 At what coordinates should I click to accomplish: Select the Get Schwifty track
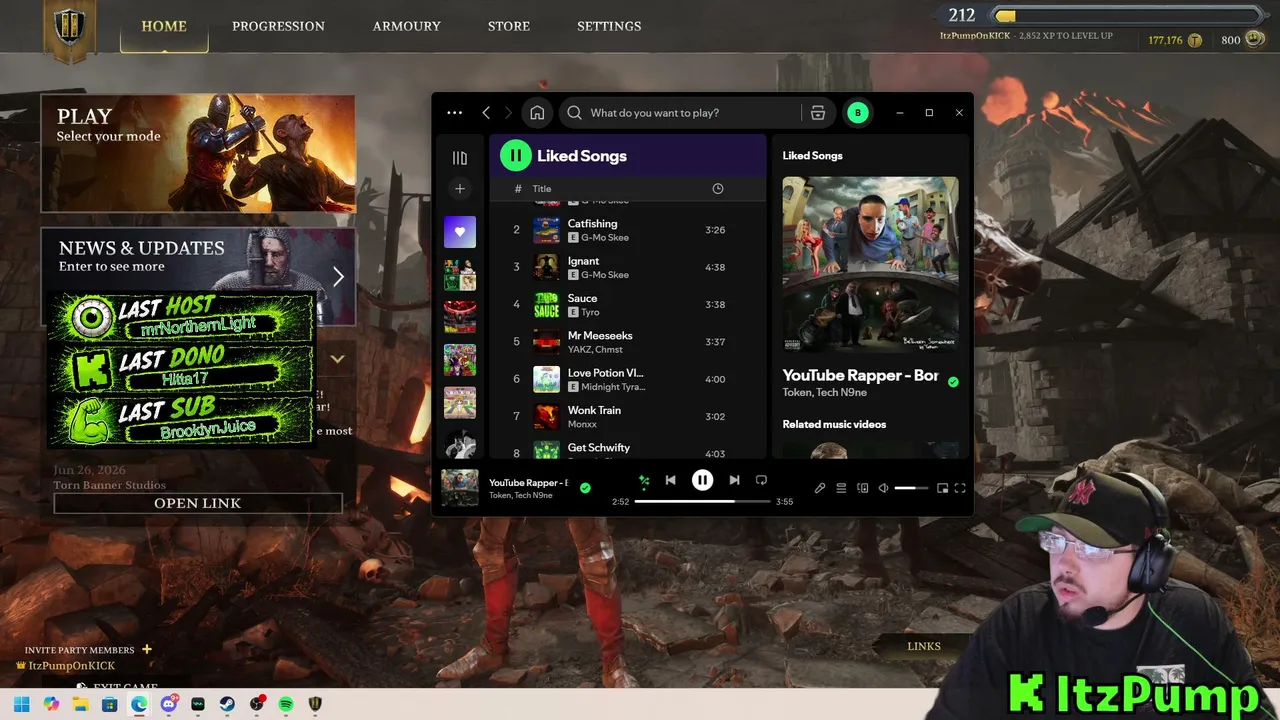point(628,449)
